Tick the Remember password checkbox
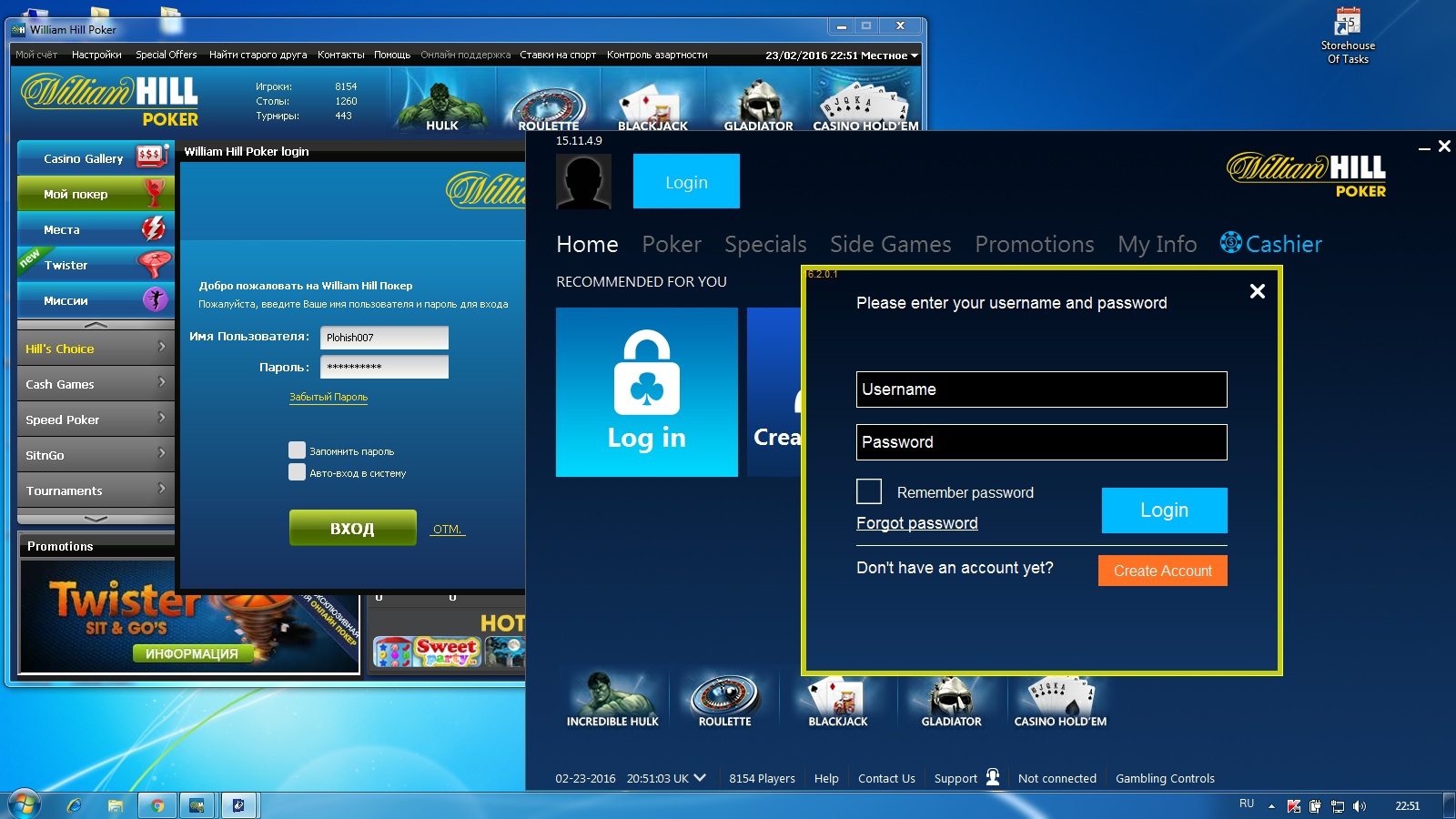 [x=869, y=491]
